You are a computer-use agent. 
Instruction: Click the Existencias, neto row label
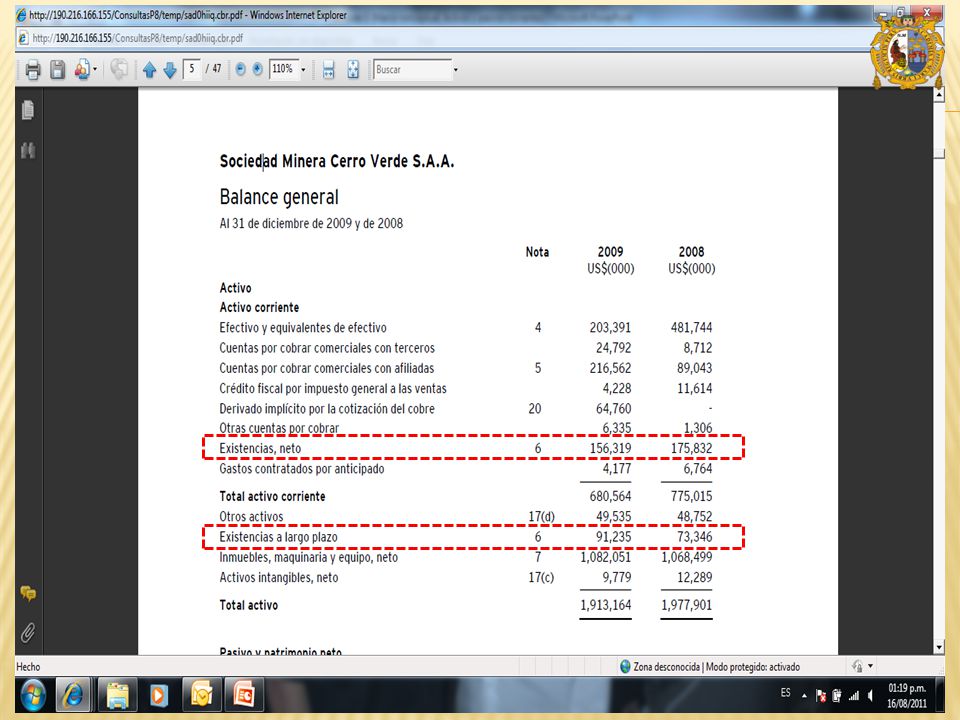(x=260, y=448)
